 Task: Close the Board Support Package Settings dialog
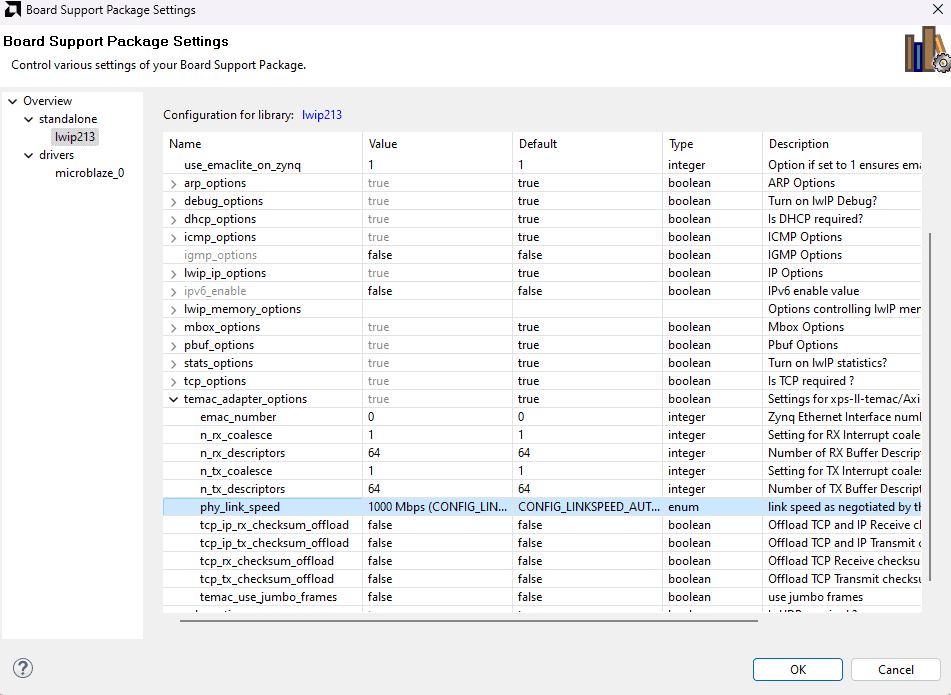pos(937,10)
